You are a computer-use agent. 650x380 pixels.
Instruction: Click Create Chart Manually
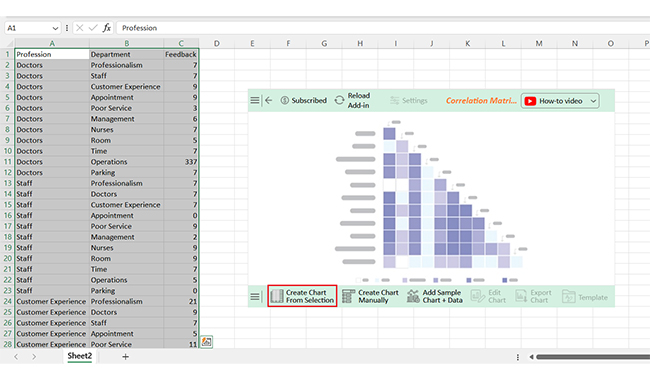pos(370,296)
